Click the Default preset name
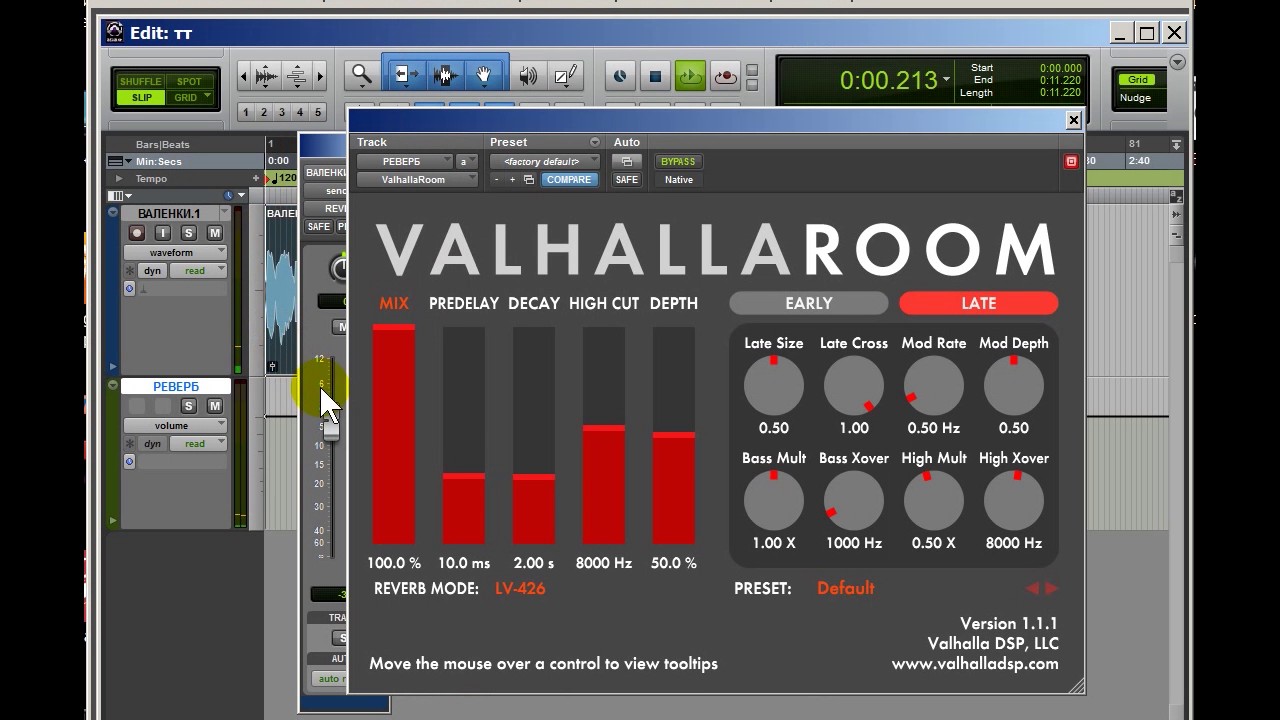 [845, 588]
